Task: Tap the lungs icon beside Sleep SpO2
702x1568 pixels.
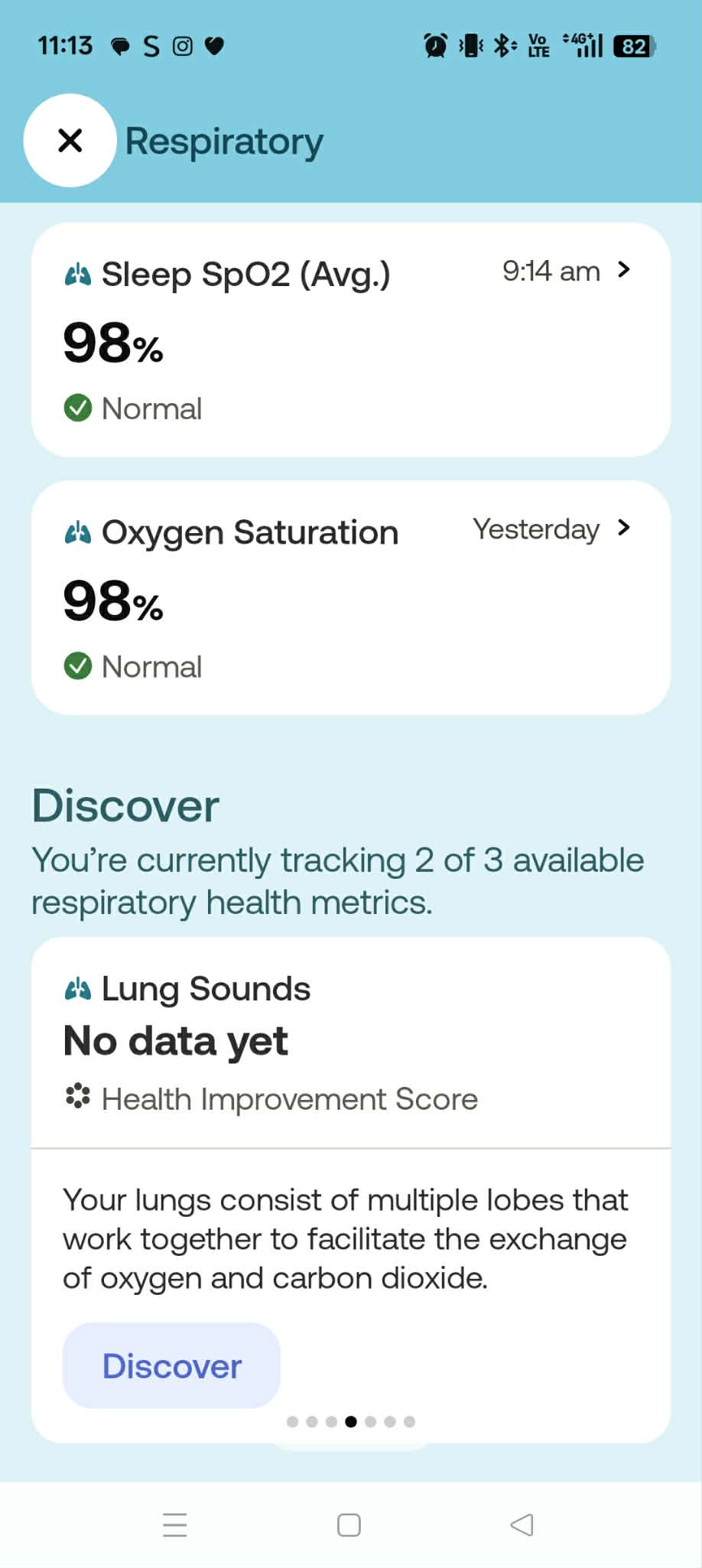Action: (78, 274)
